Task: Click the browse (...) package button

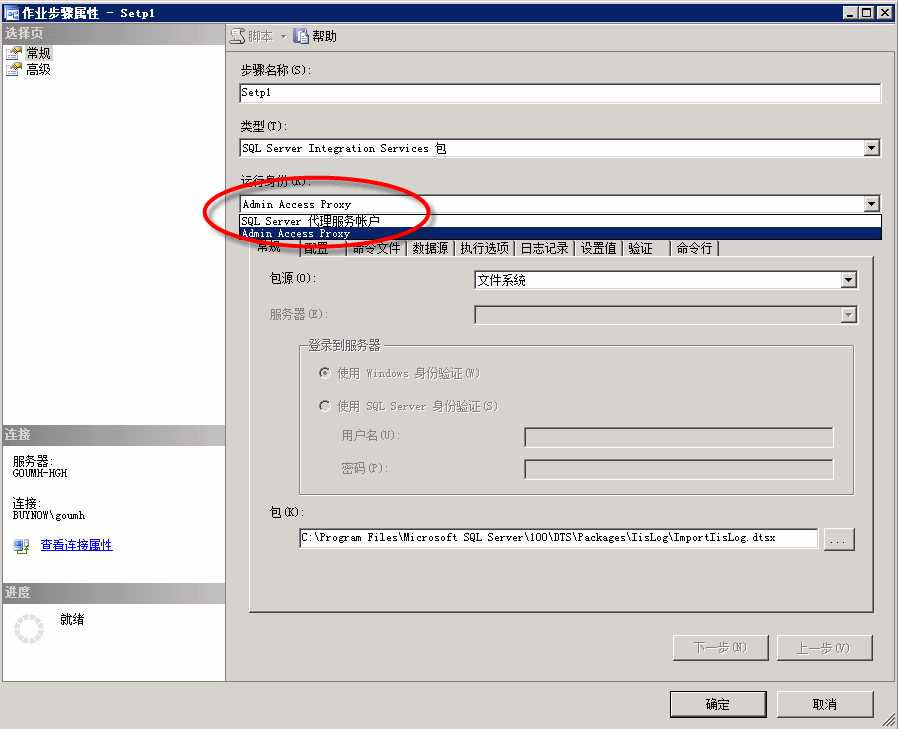Action: tap(839, 539)
